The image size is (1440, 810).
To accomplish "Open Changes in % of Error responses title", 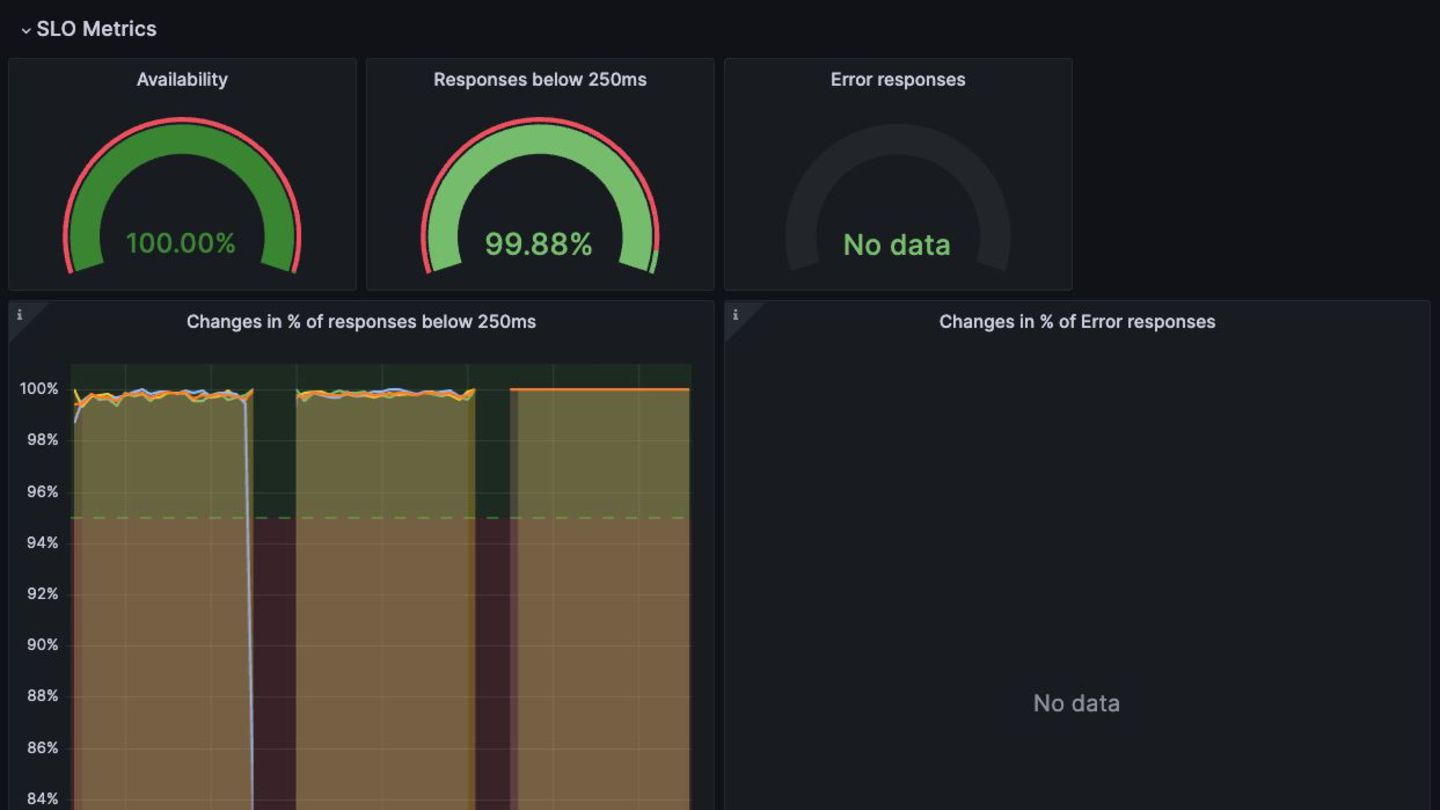I will (1077, 322).
